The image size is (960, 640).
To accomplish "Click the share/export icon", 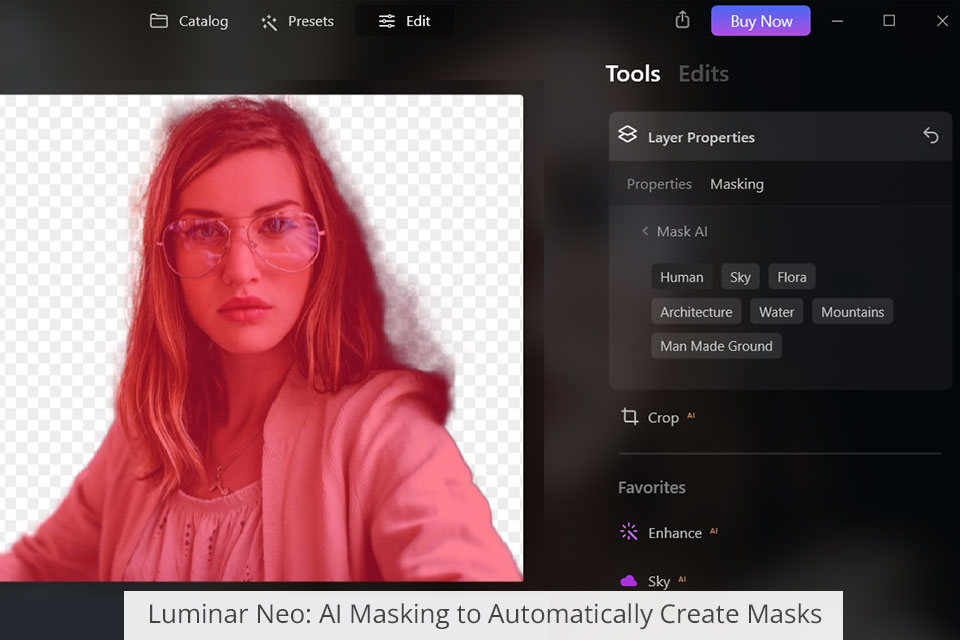I will point(683,20).
